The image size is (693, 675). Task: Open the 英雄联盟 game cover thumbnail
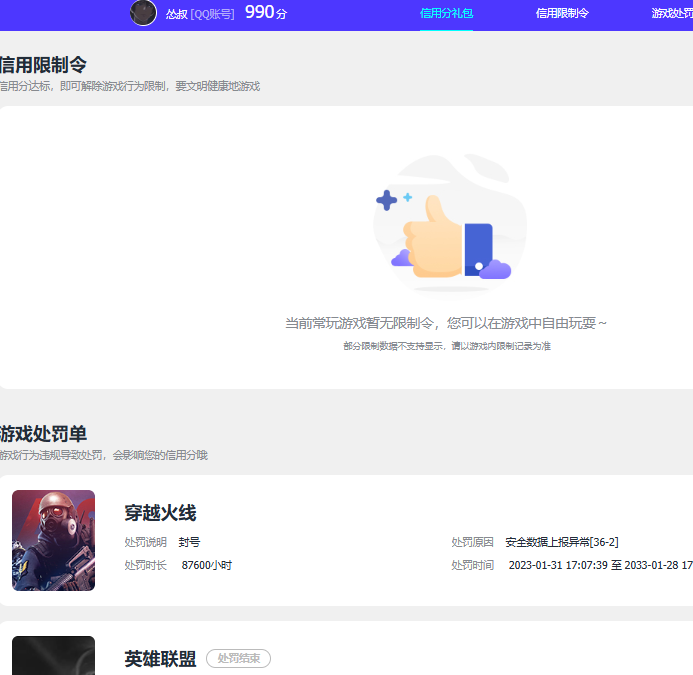[53, 656]
